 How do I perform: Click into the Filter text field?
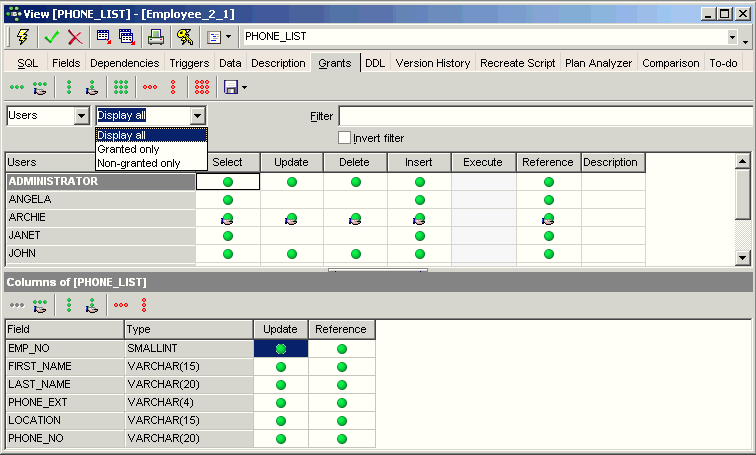[x=546, y=116]
